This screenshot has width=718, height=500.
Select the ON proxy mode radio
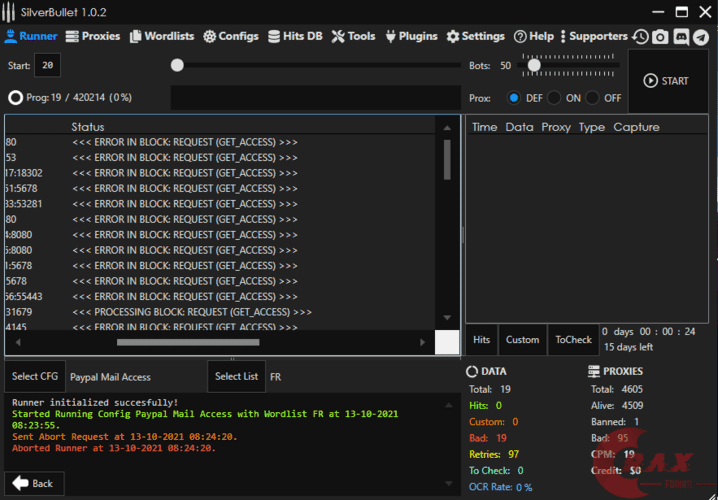(554, 98)
